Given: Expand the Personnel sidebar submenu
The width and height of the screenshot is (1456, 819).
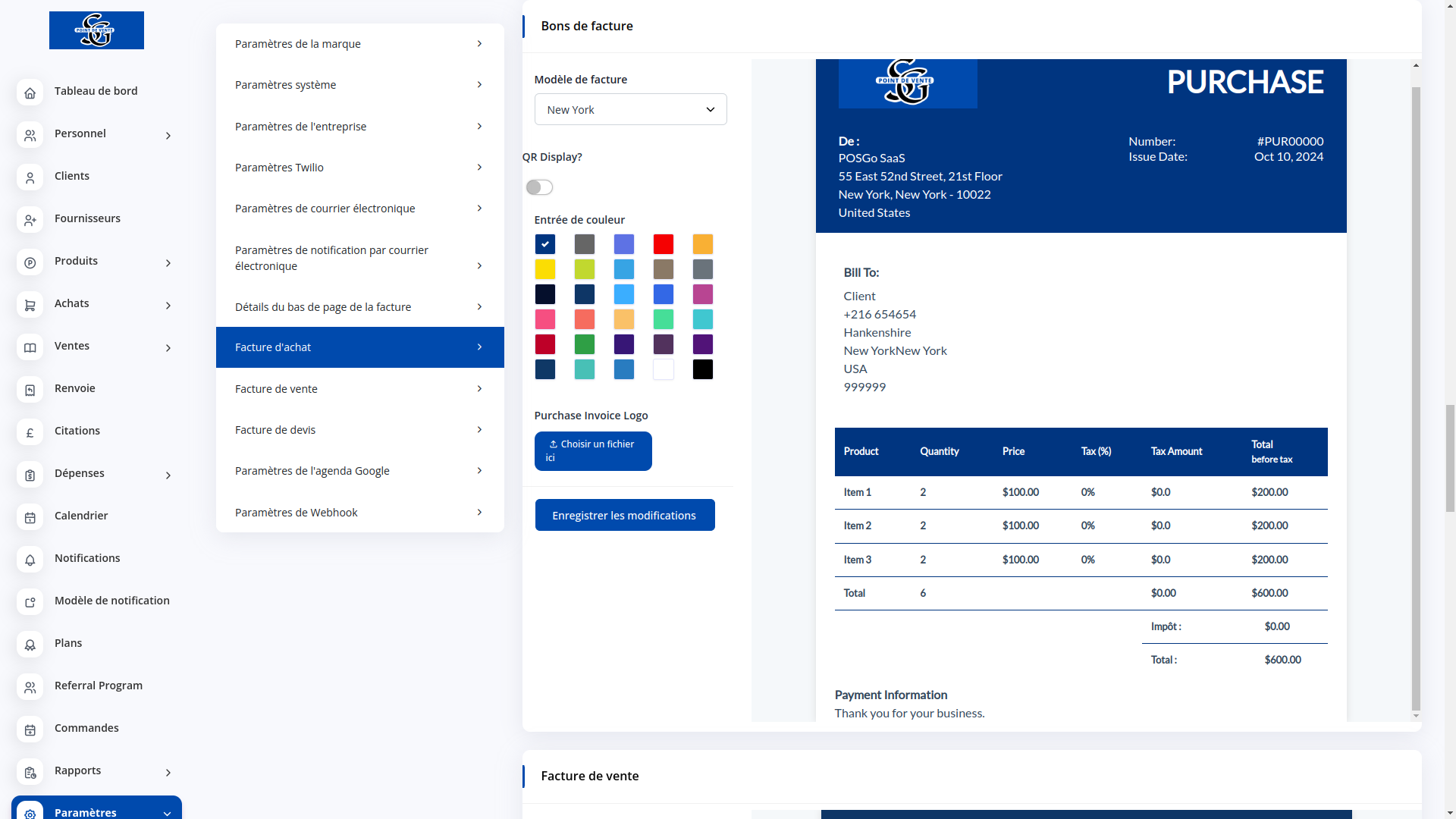Looking at the screenshot, I should point(168,135).
